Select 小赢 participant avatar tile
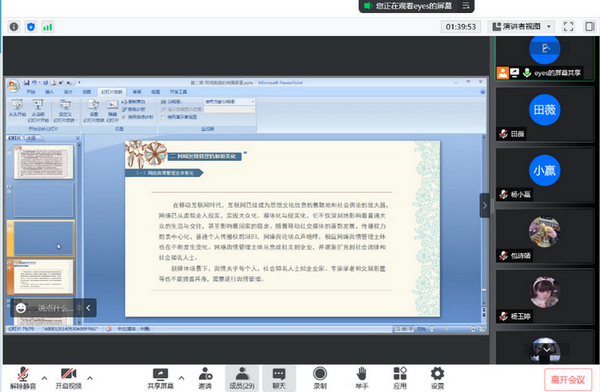The image size is (600, 392). click(x=545, y=175)
